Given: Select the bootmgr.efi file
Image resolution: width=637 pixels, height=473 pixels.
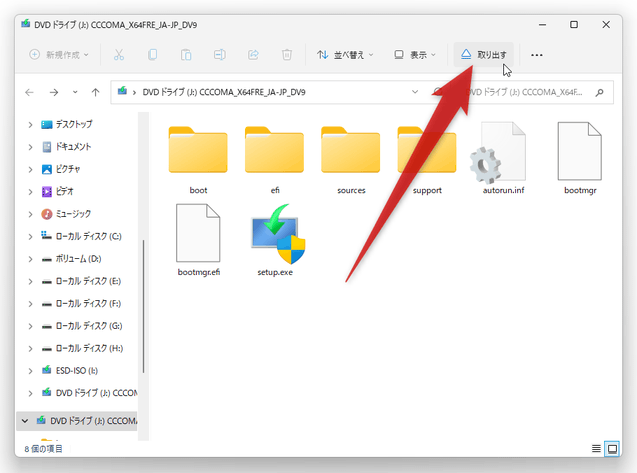Looking at the screenshot, I should click(x=198, y=241).
